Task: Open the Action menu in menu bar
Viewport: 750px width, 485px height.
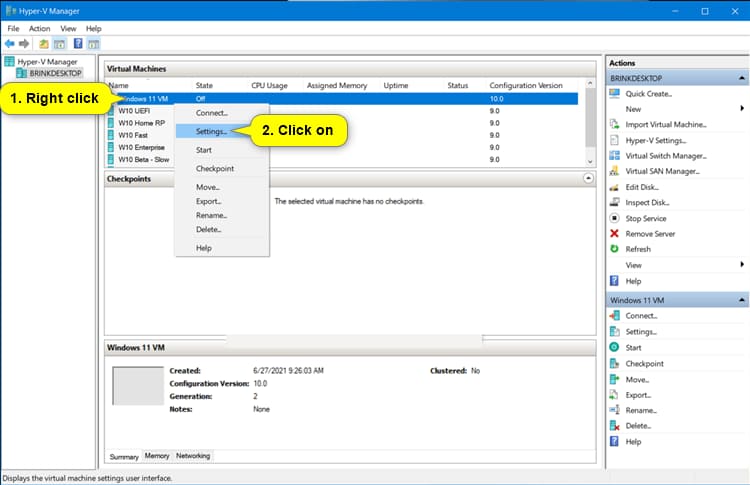Action: tap(40, 29)
